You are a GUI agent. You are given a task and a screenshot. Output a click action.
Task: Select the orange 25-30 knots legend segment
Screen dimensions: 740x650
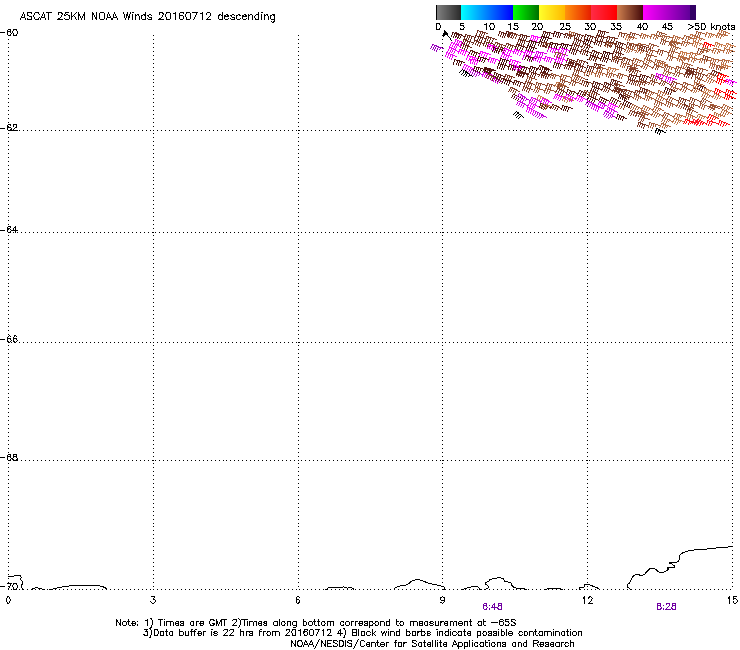point(578,12)
